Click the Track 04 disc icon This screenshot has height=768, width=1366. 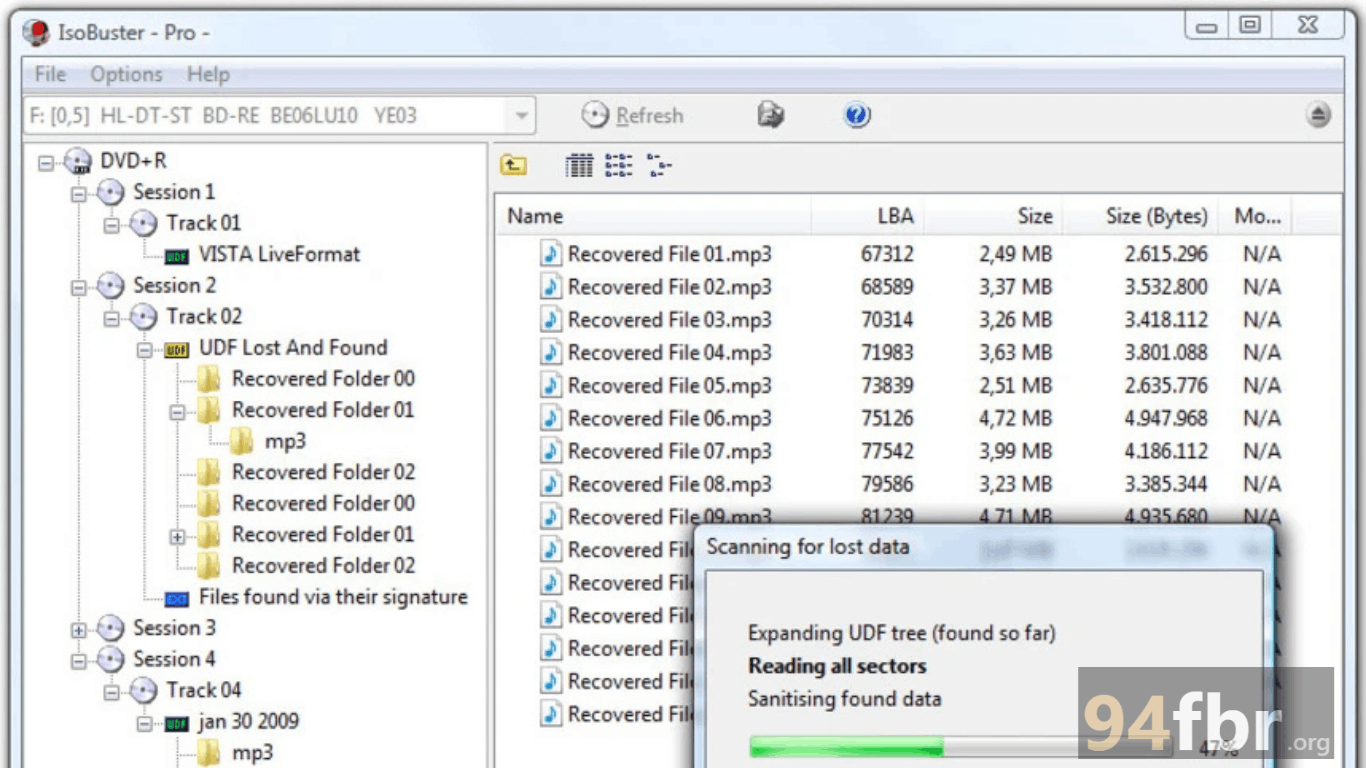pyautogui.click(x=144, y=690)
